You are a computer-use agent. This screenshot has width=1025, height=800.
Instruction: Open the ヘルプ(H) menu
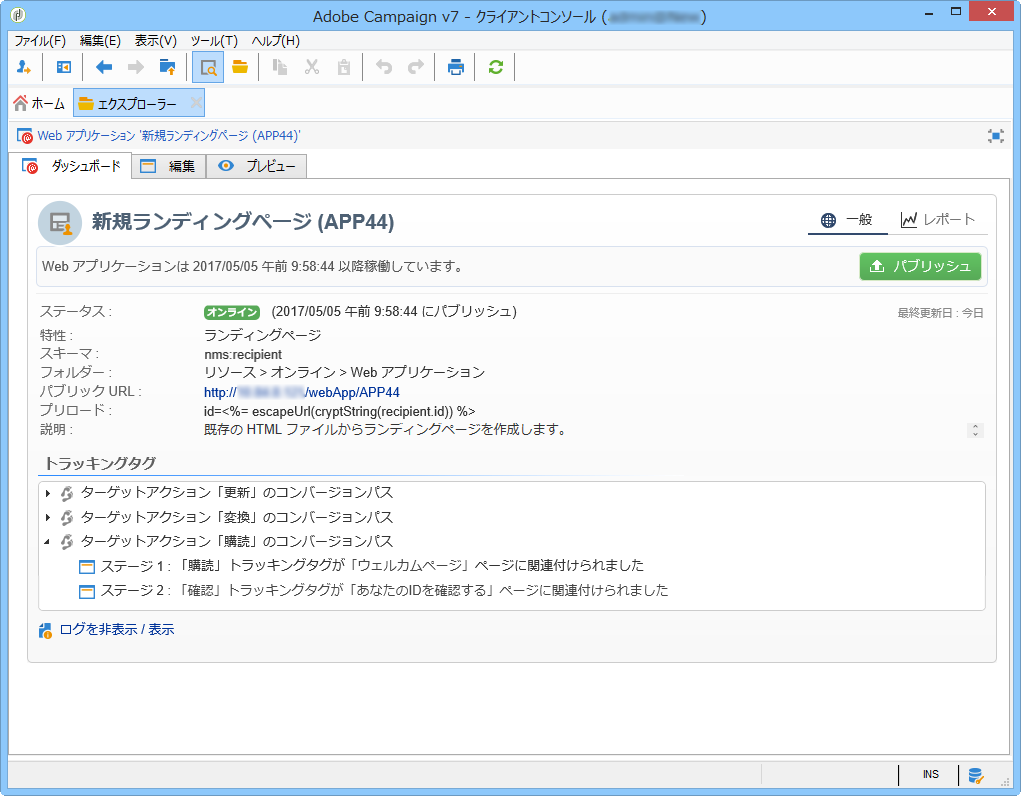(x=275, y=41)
